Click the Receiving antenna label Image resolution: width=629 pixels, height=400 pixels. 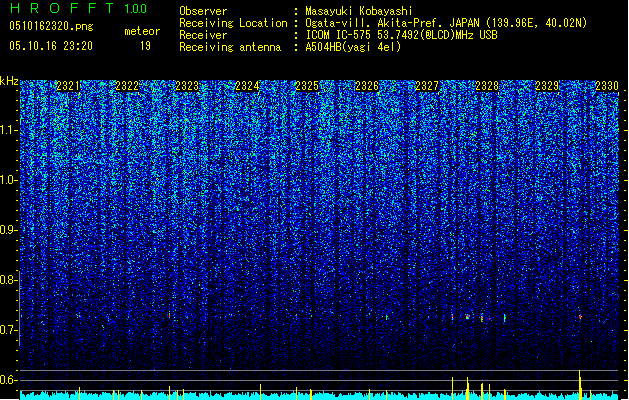[230, 47]
